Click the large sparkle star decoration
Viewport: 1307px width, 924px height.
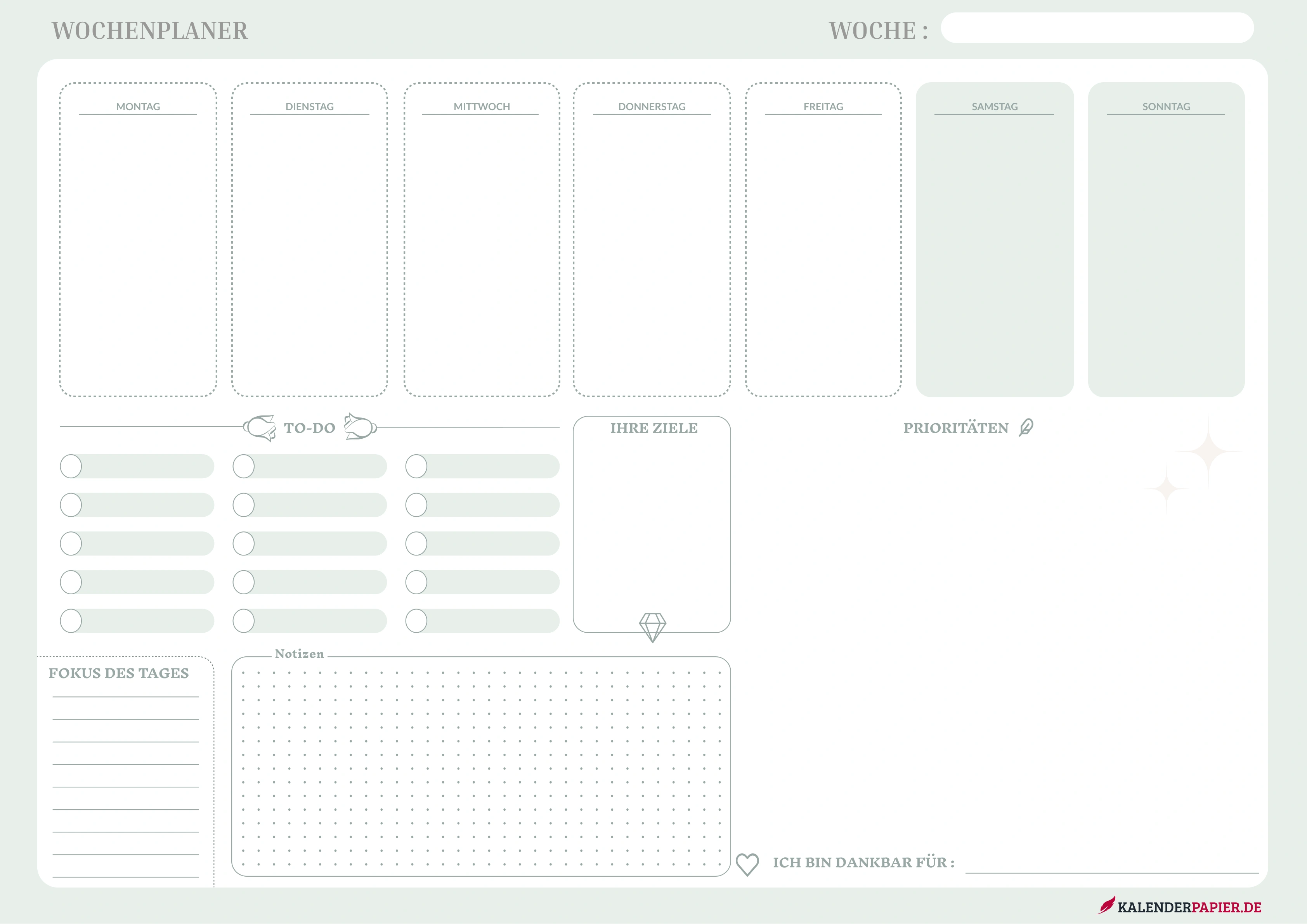tap(1208, 451)
